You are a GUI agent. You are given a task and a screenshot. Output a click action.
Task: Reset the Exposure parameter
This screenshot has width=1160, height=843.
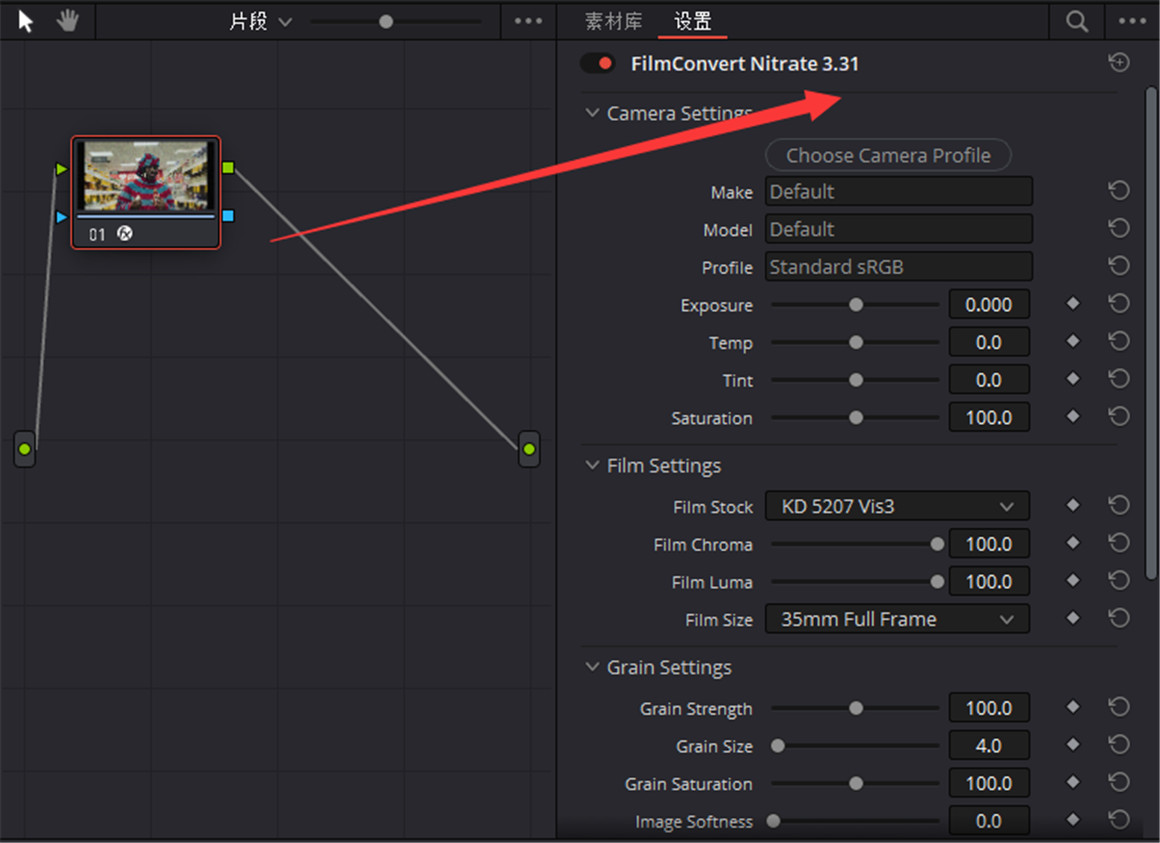1119,304
